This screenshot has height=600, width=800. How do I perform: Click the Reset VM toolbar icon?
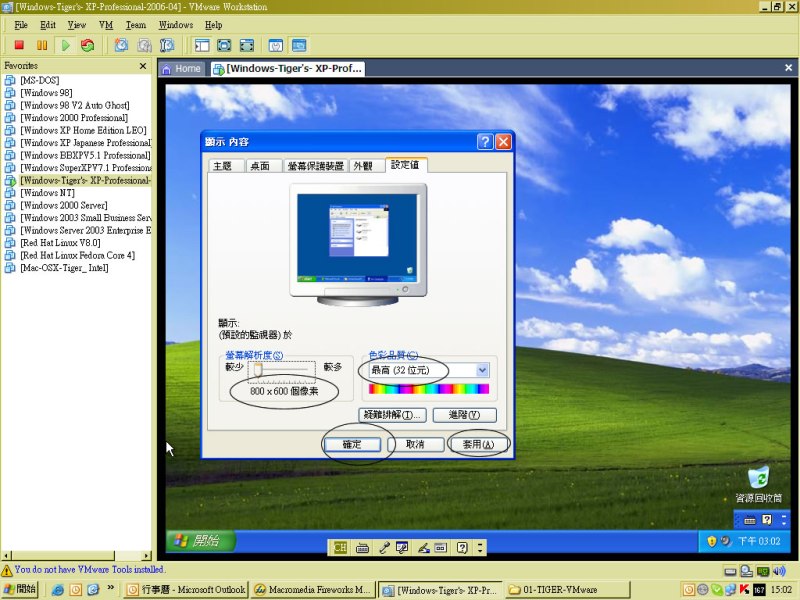(88, 45)
